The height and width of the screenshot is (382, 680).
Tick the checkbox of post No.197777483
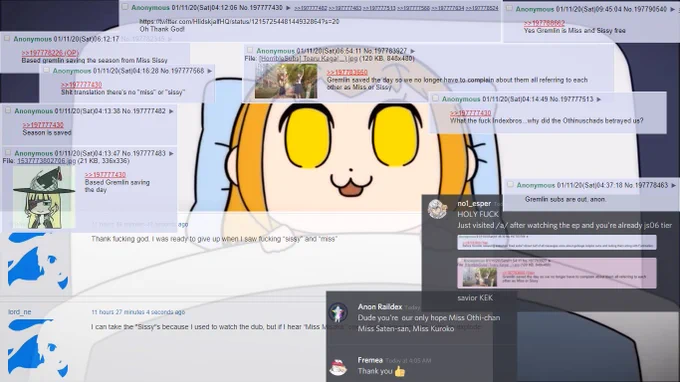(8, 153)
